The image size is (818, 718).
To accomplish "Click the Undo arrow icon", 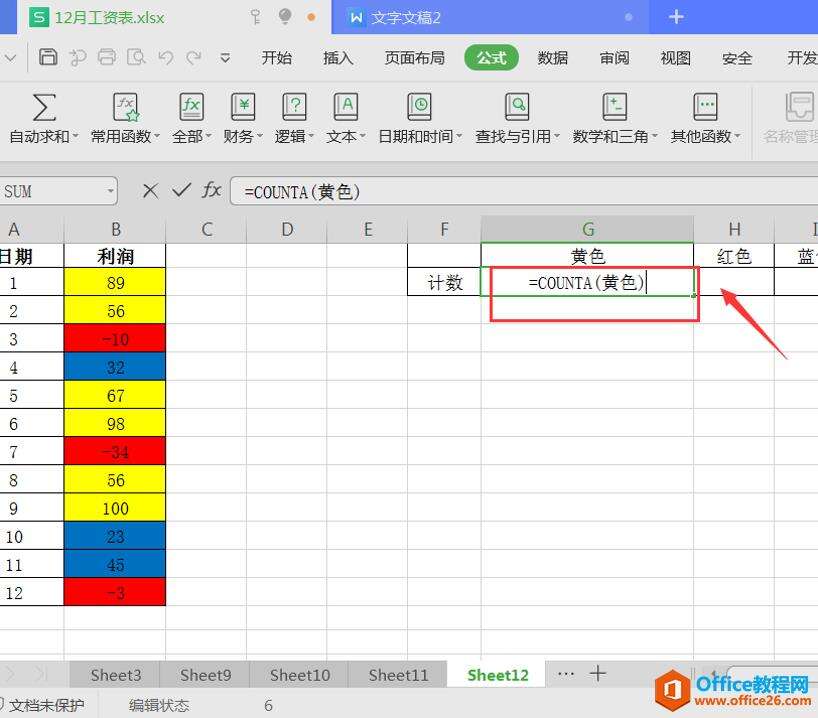I will point(166,57).
